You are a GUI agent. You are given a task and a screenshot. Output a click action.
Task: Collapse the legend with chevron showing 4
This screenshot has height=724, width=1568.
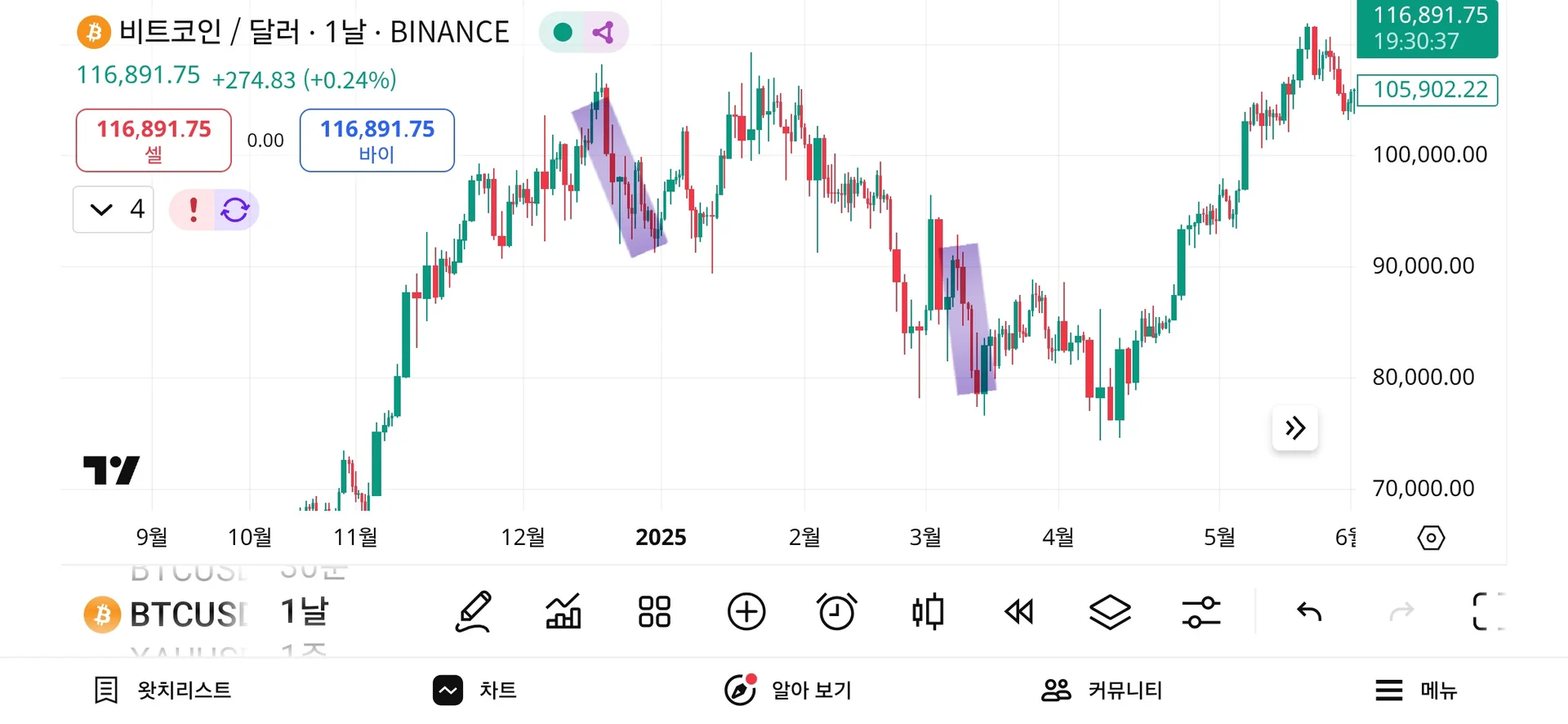(x=114, y=210)
